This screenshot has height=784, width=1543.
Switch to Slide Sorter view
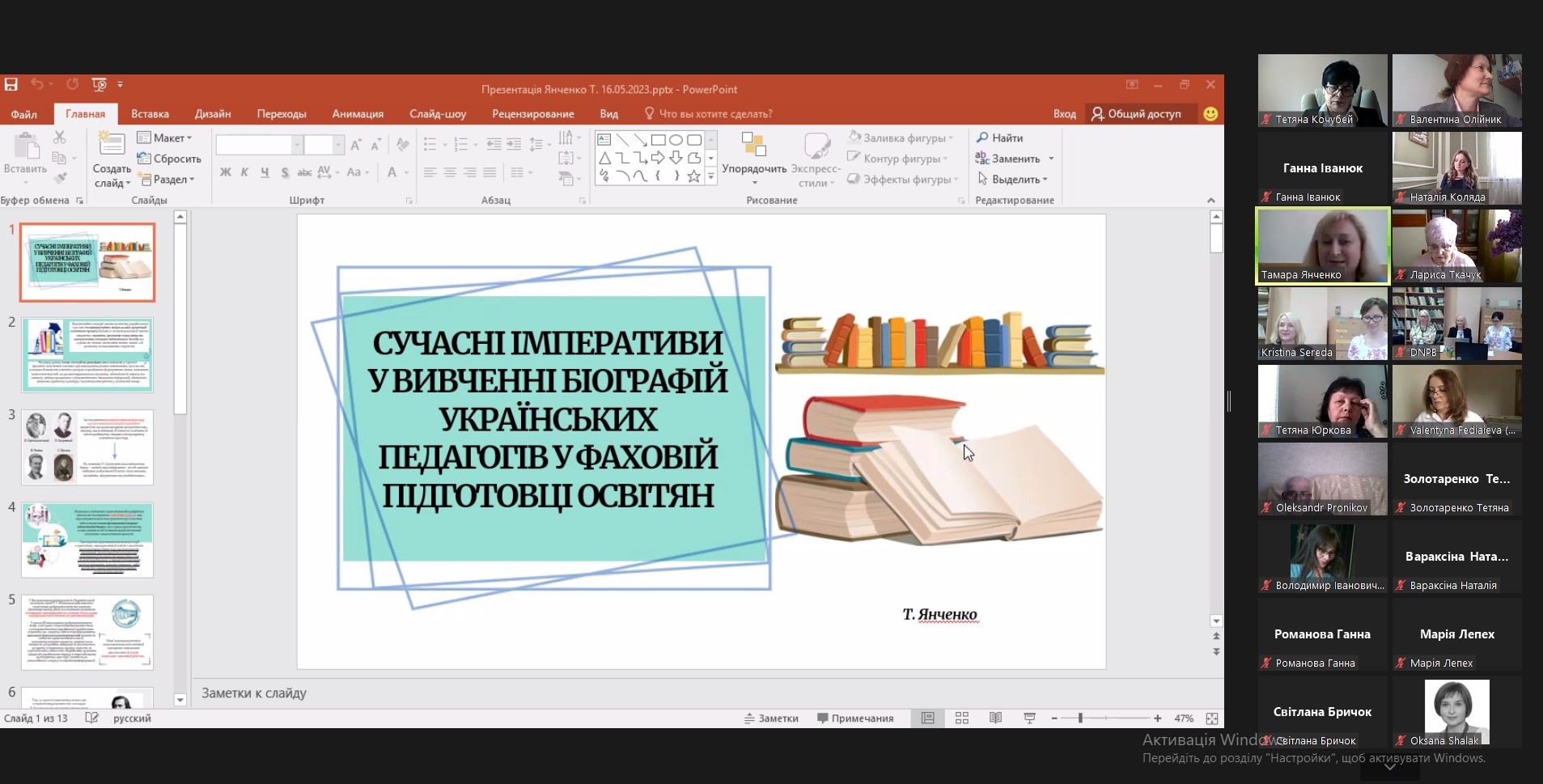[962, 718]
